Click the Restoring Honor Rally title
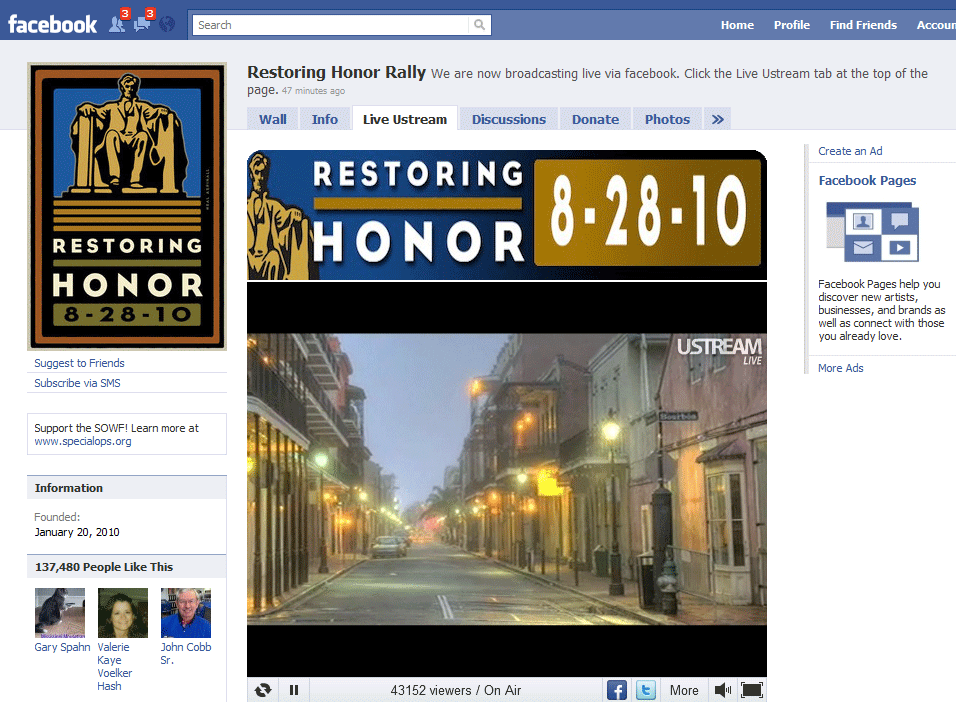Screen dimensions: 956x702 coord(336,72)
